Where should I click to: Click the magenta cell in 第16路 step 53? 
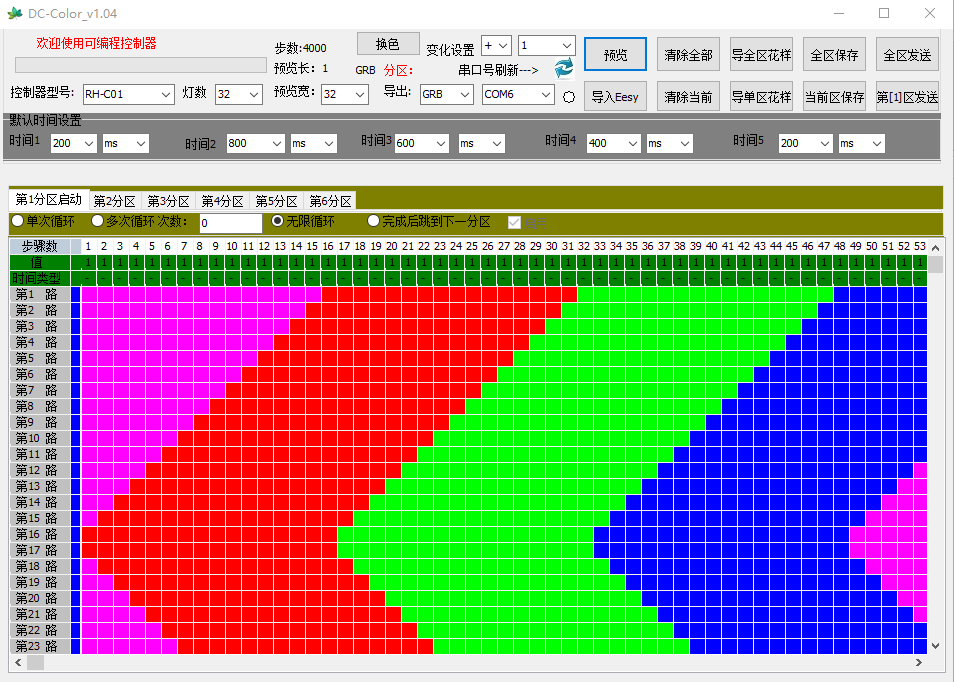(920, 534)
